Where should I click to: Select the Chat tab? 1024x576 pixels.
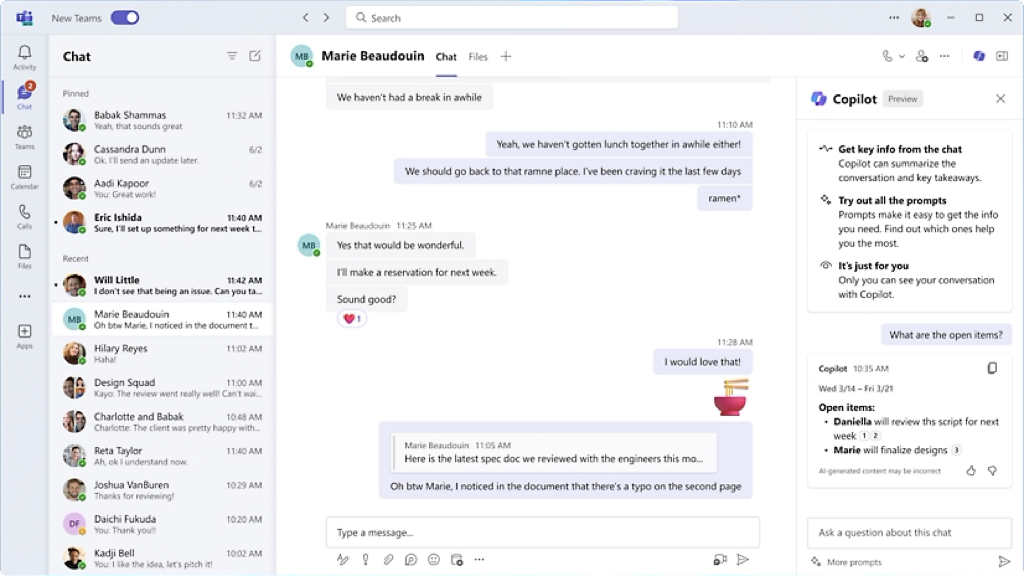(446, 57)
